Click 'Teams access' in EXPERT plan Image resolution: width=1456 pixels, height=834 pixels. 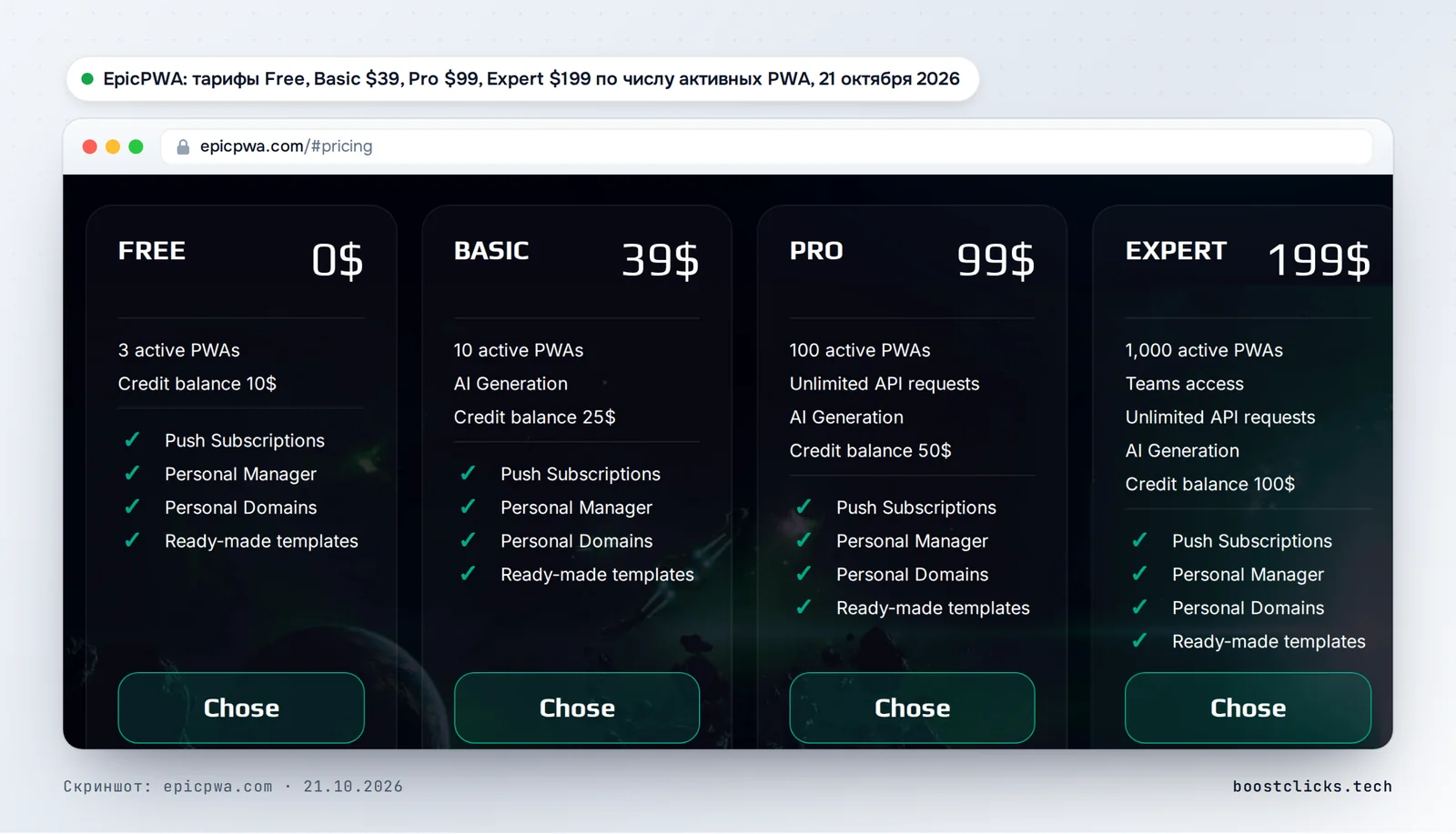(1185, 384)
